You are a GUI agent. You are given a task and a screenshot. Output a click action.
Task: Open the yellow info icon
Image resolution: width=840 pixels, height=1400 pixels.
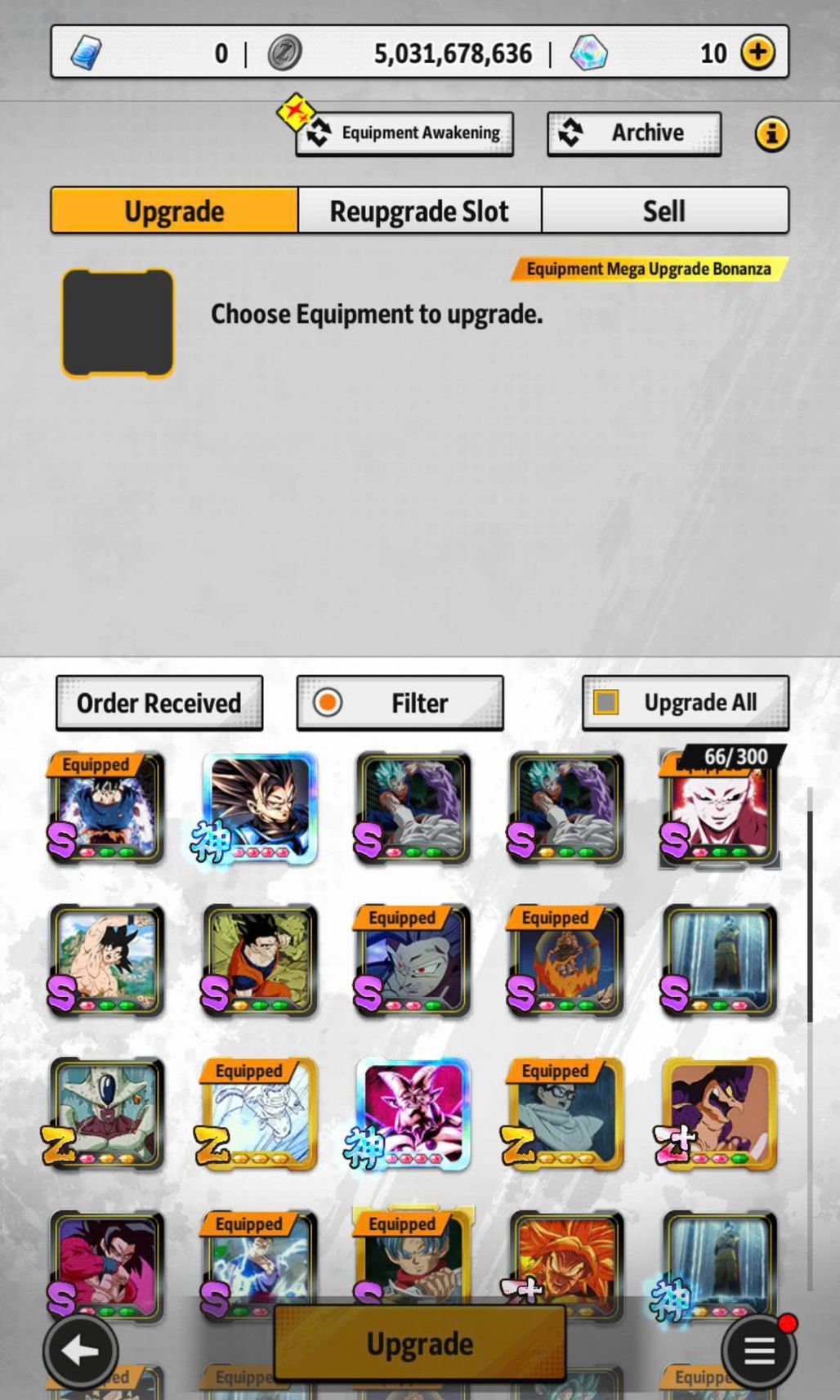coord(771,134)
